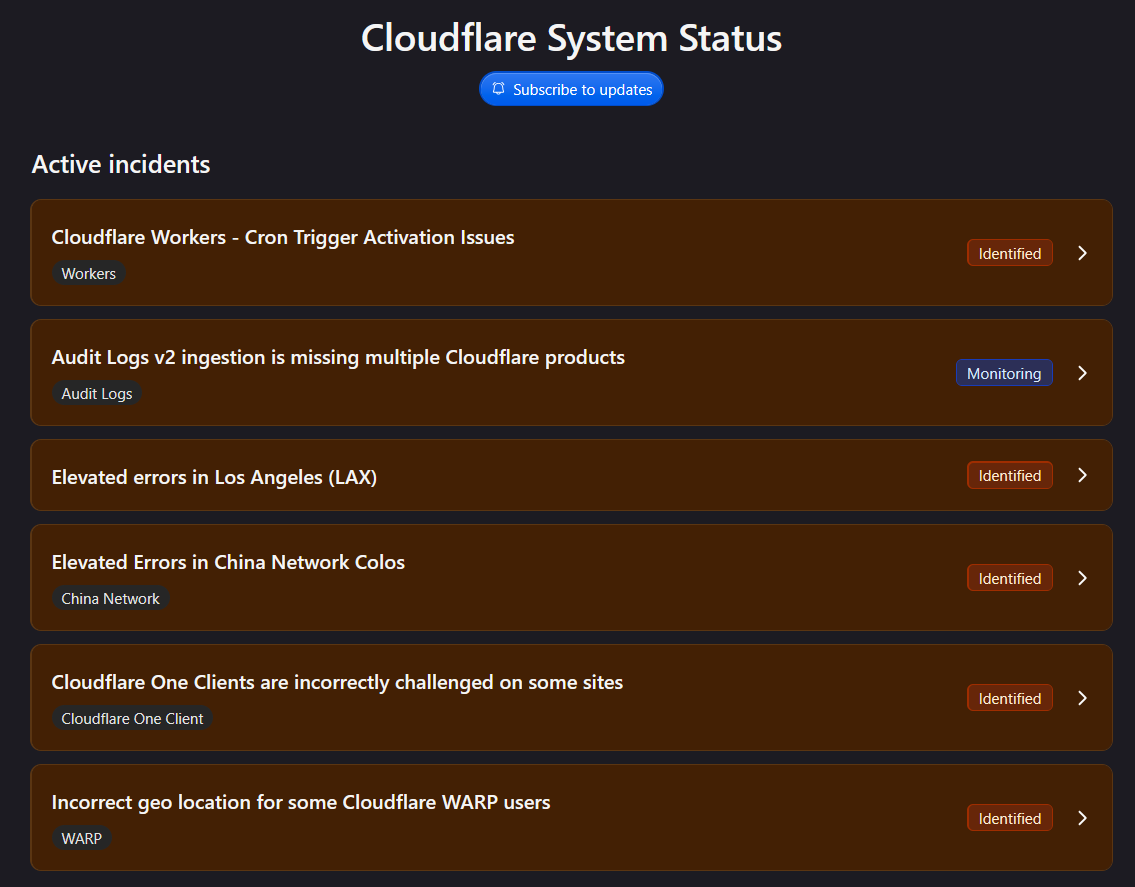
Task: Click Identified badge on China Network incident
Action: tap(1010, 579)
